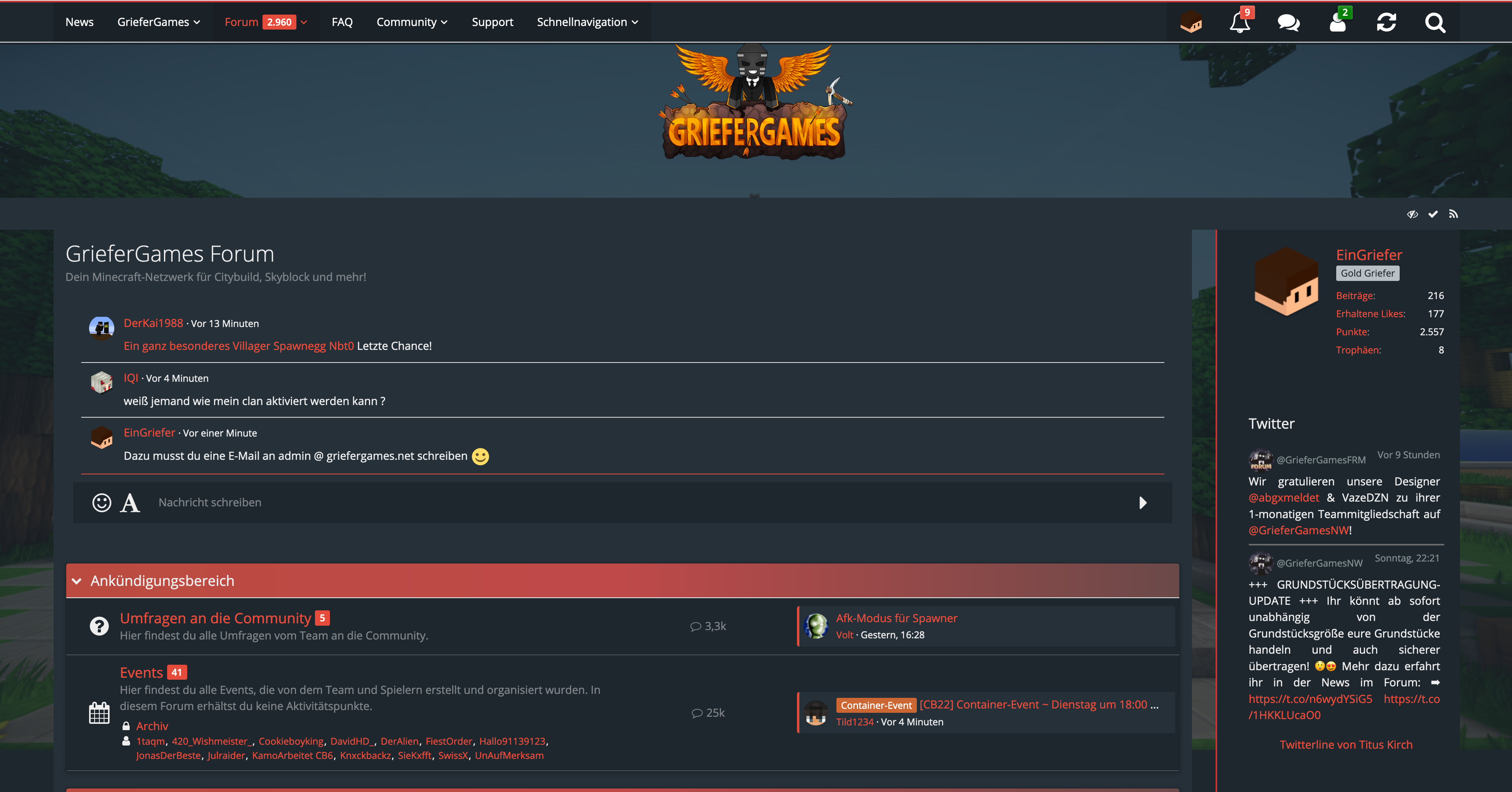Open the Archiv subforum
Image resolution: width=1512 pixels, height=792 pixels.
(152, 726)
